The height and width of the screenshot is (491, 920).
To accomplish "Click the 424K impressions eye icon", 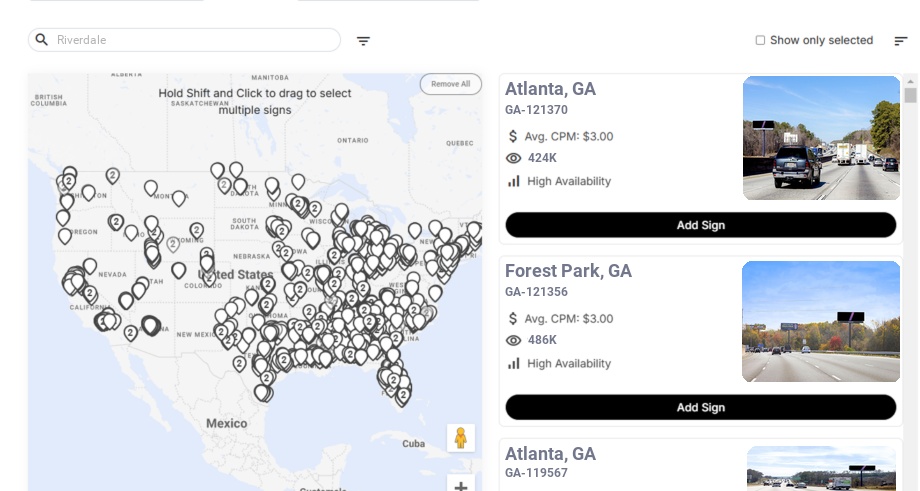I will [x=514, y=158].
